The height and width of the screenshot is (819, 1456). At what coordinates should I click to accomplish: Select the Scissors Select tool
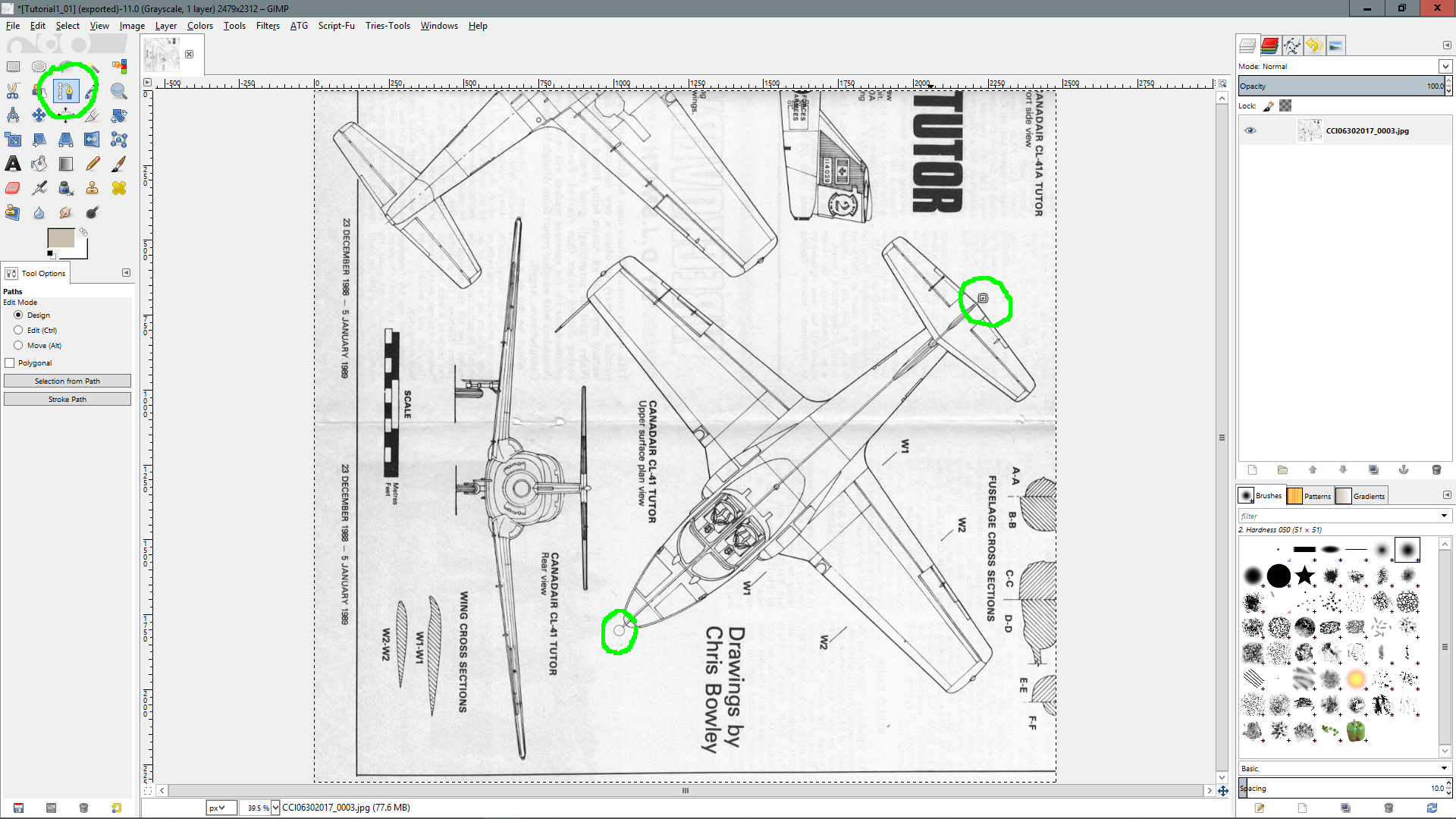click(13, 91)
